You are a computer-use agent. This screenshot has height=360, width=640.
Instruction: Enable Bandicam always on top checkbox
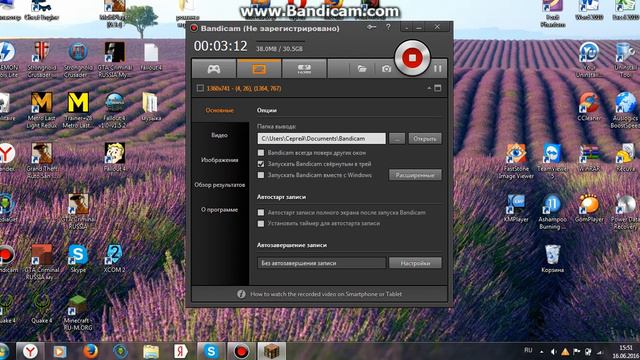point(261,153)
